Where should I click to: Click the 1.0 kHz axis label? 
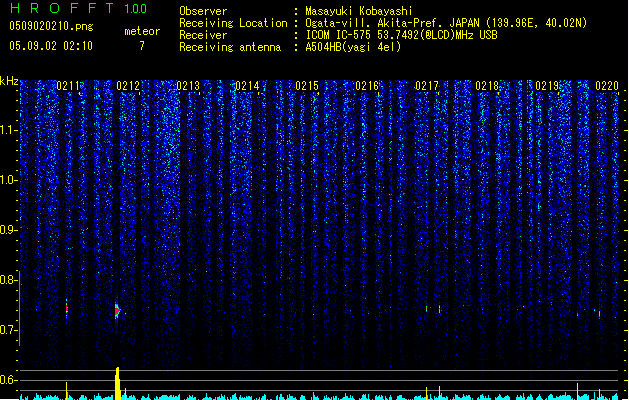tap(8, 180)
